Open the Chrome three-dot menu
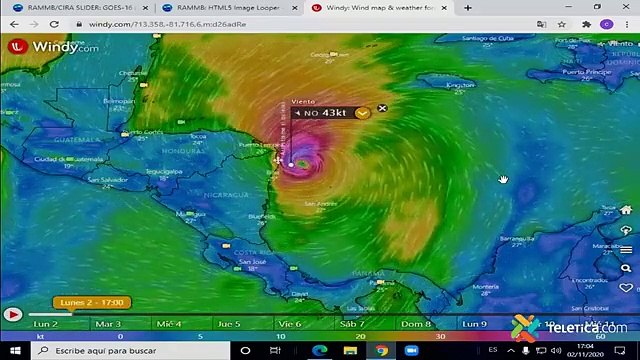The image size is (640, 360). tap(627, 24)
